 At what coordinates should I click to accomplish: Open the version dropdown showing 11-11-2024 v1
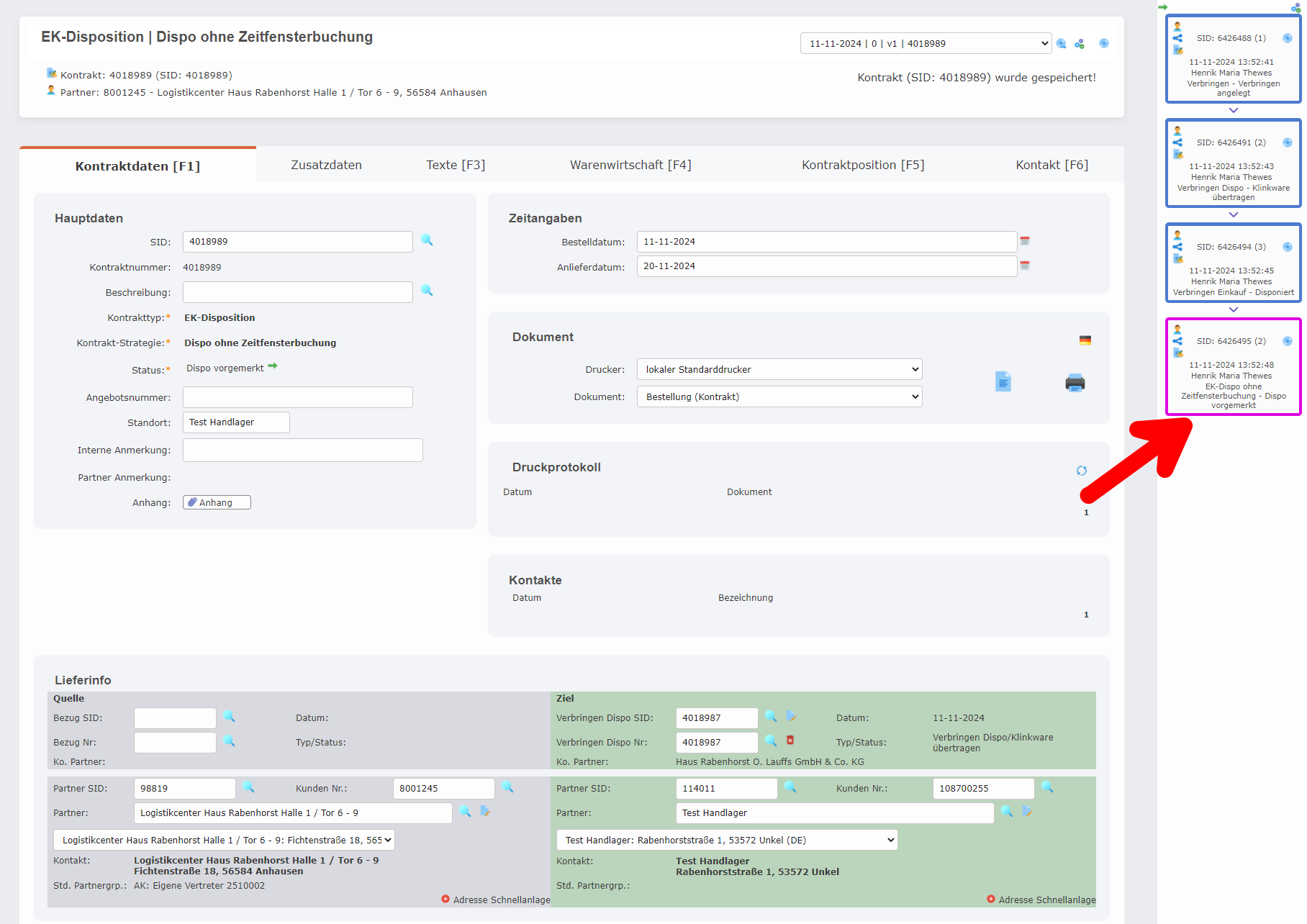tap(928, 43)
